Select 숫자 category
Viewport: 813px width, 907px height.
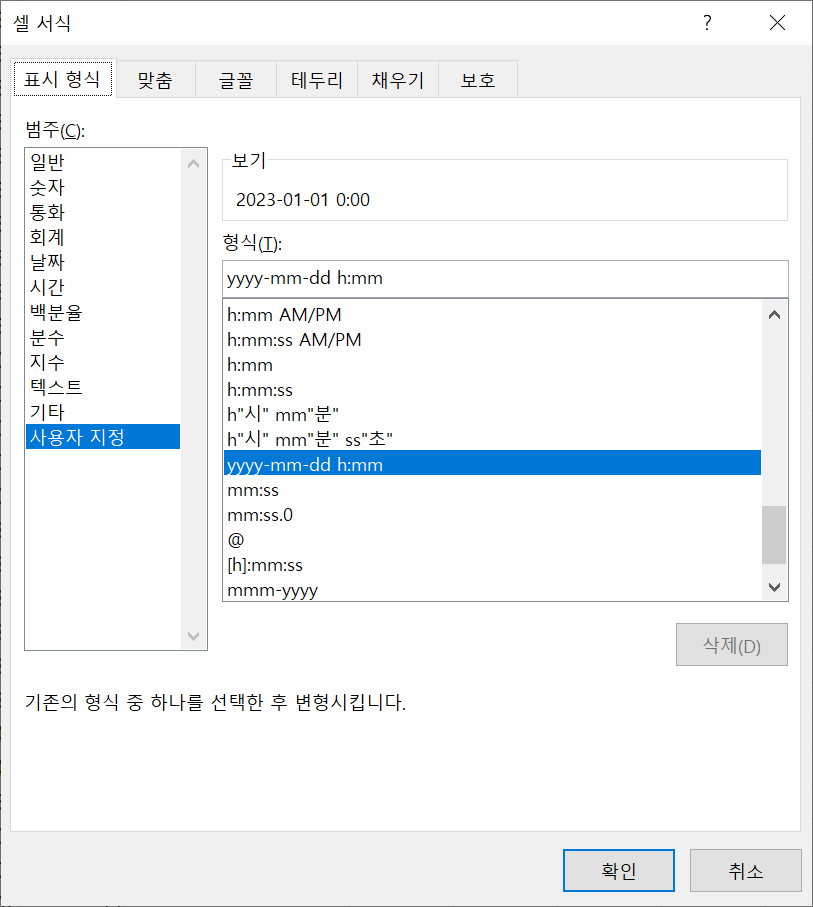point(103,187)
